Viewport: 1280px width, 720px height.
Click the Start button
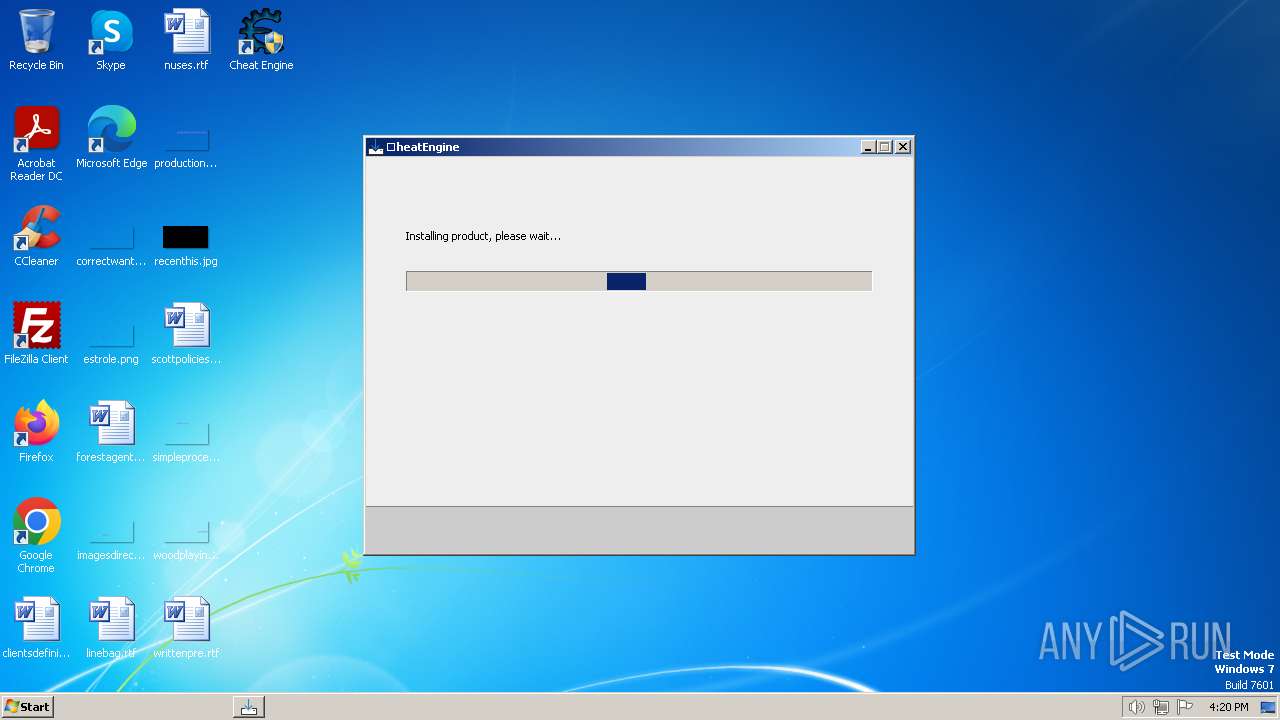[x=28, y=706]
